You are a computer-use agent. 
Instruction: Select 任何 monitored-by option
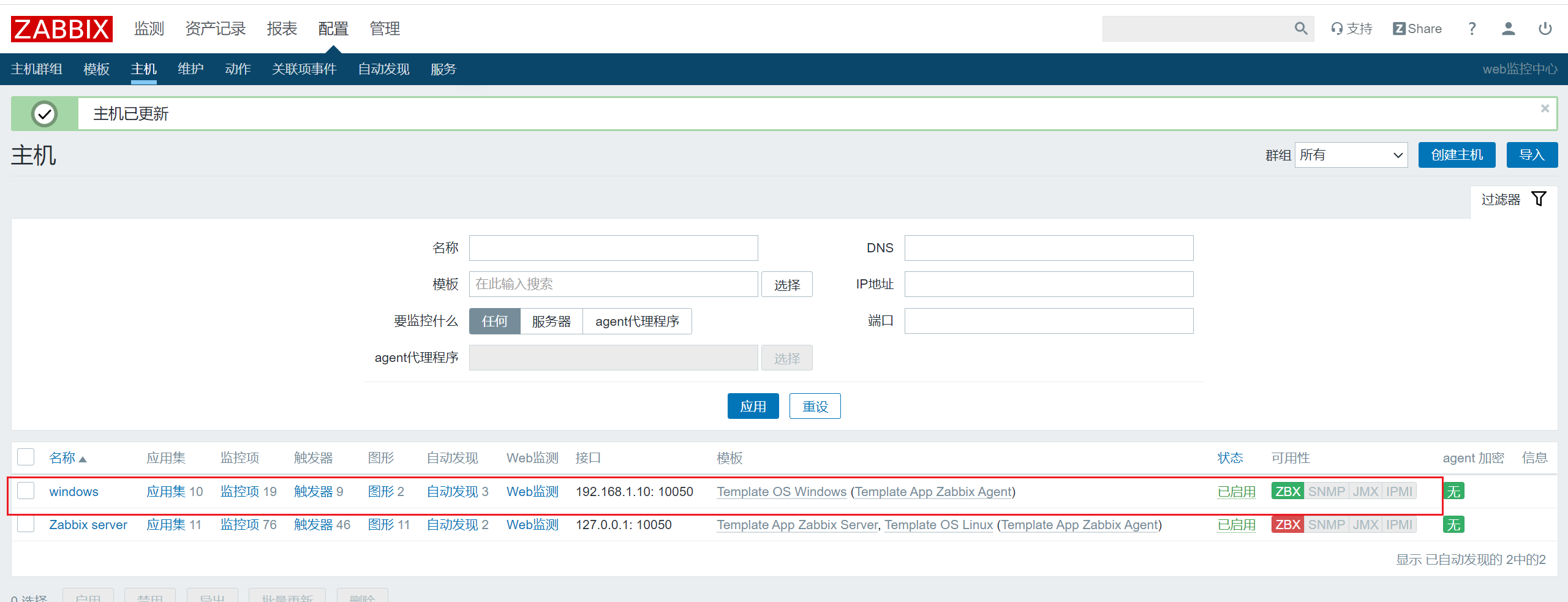coord(494,321)
